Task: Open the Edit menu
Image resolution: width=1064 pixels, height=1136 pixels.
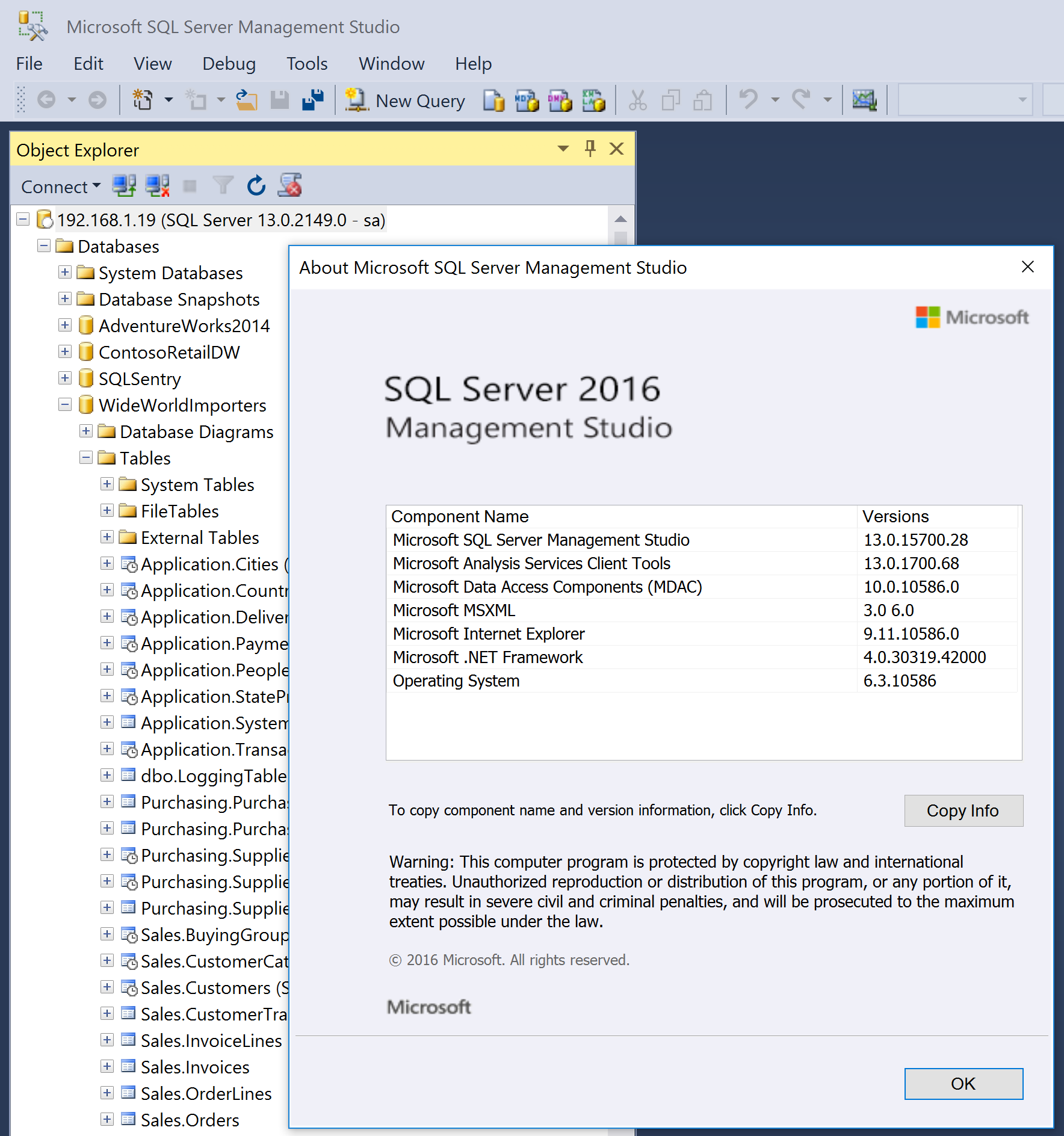Action: coord(88,63)
